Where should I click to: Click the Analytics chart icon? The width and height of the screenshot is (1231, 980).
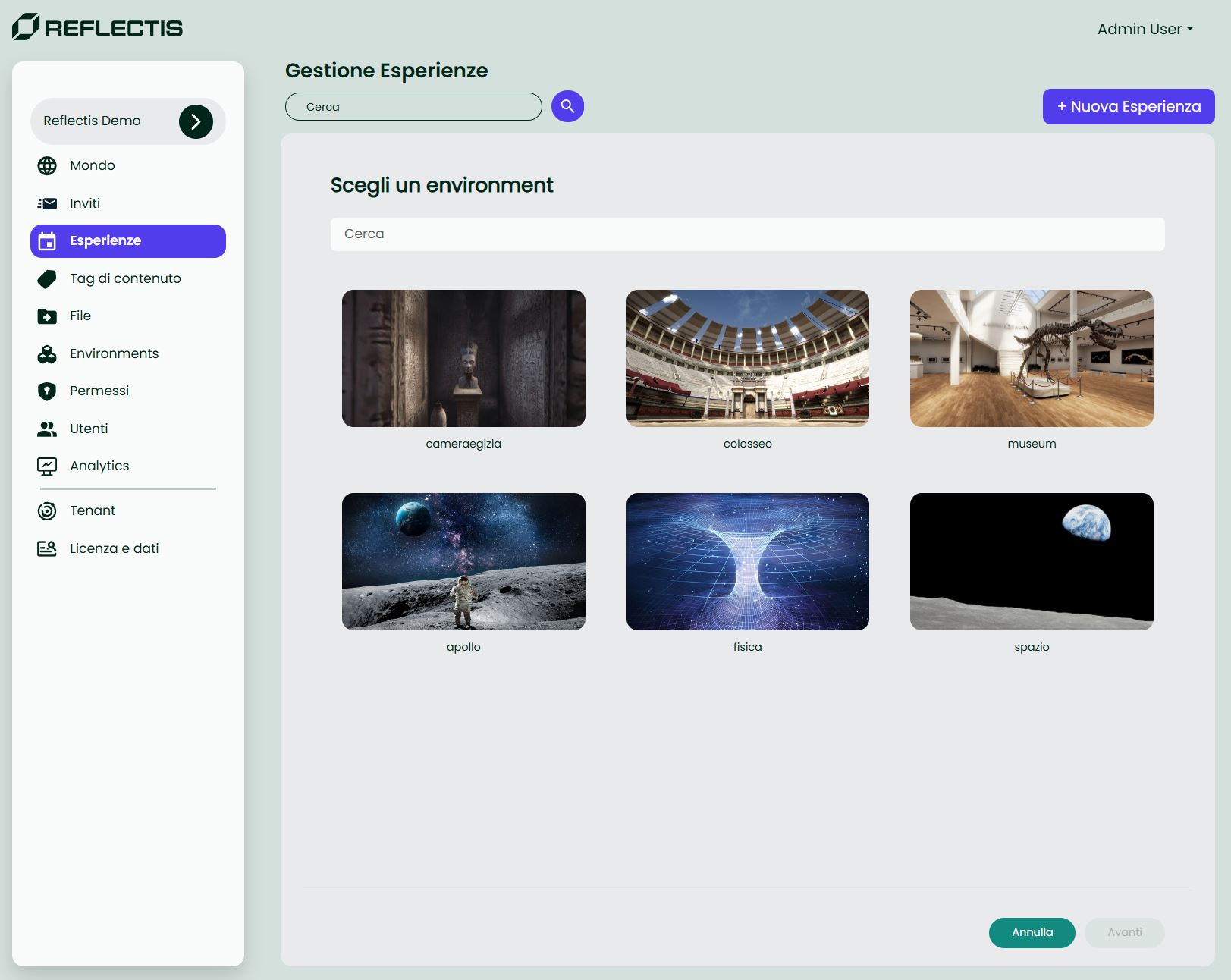pyautogui.click(x=48, y=466)
